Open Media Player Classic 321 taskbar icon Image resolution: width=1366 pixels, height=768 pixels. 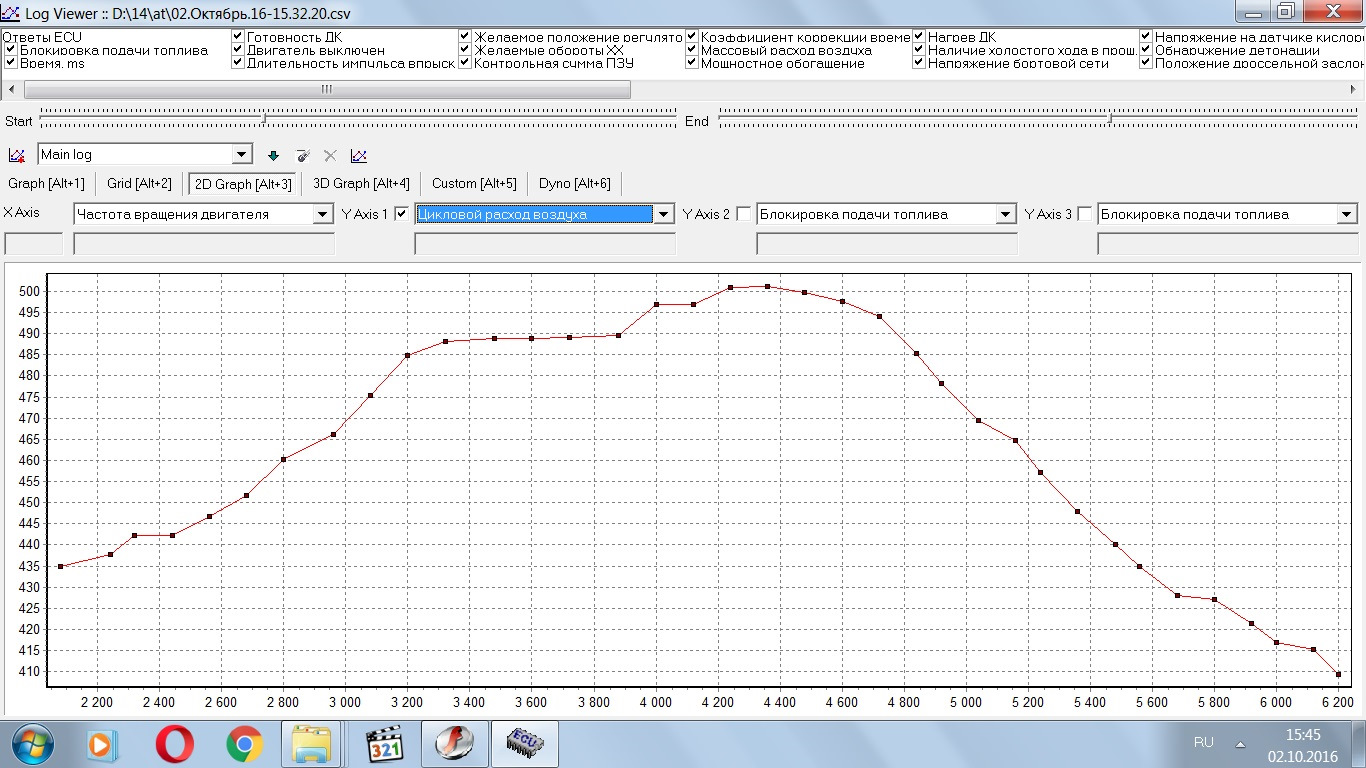(x=384, y=743)
